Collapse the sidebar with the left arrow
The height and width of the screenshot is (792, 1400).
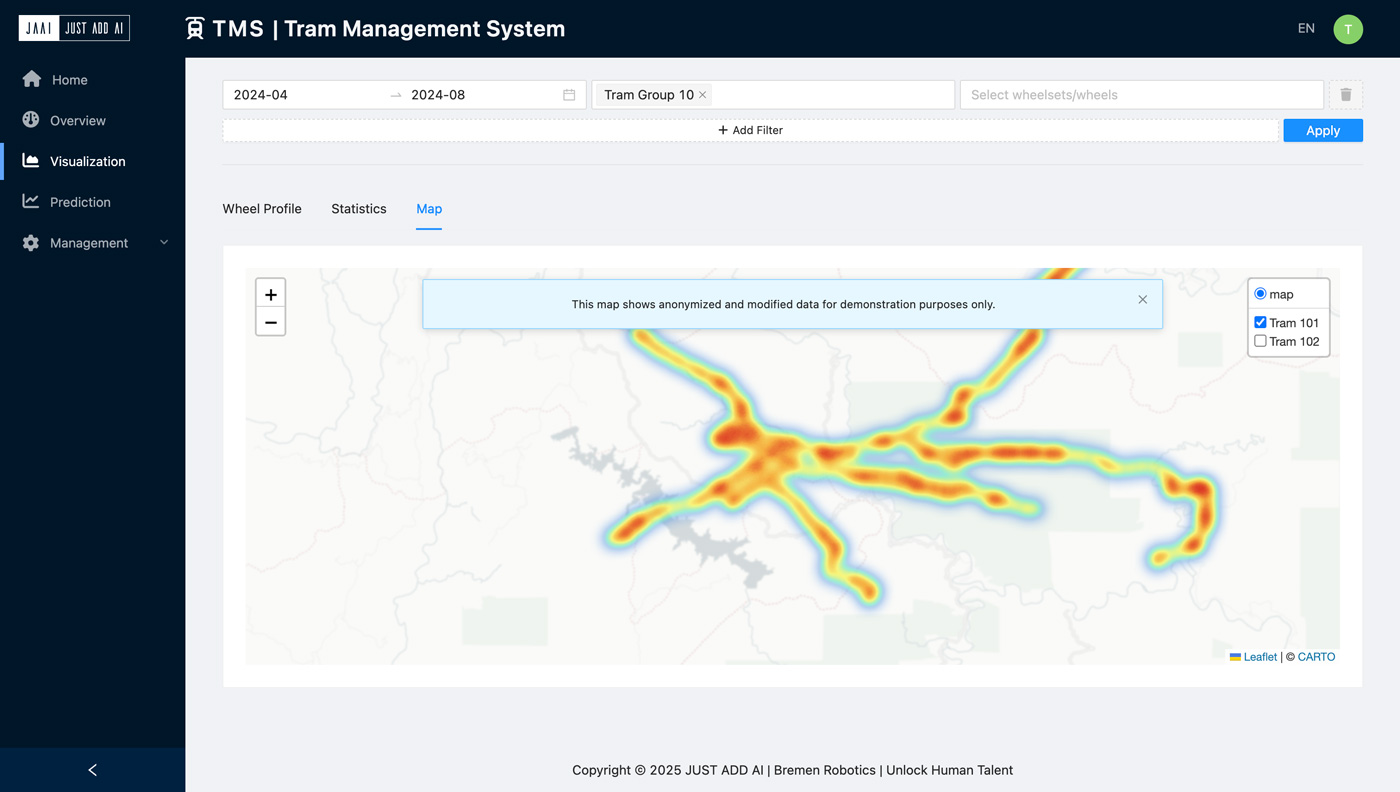92,770
